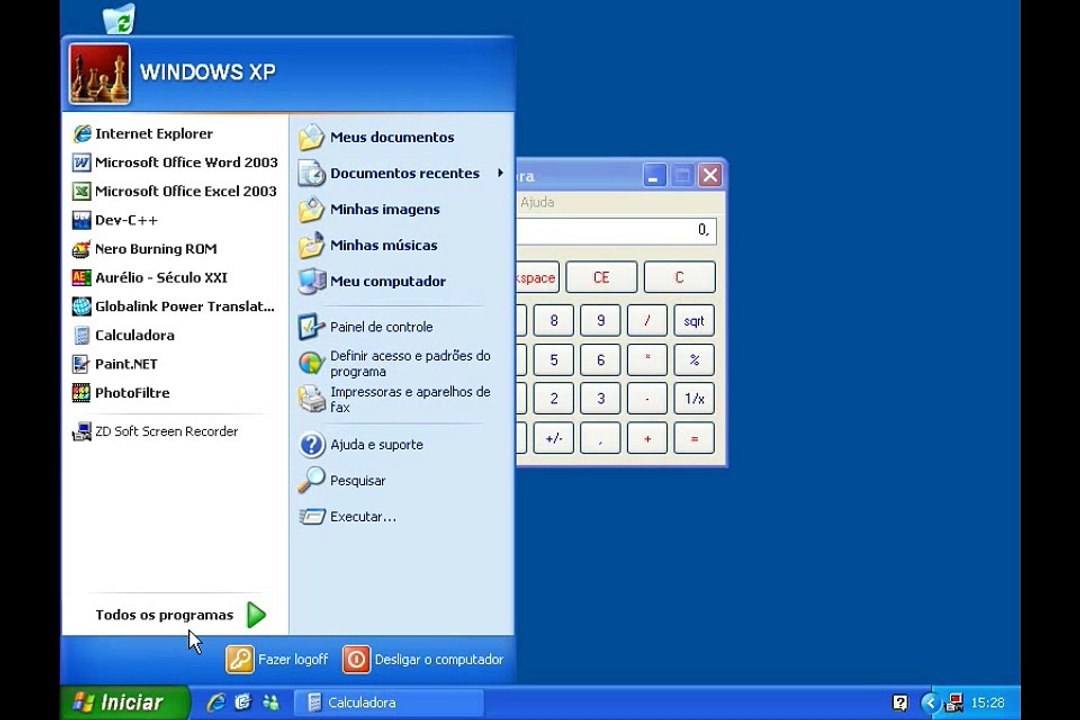
Task: Select Calculadora taskbar button
Action: point(389,703)
